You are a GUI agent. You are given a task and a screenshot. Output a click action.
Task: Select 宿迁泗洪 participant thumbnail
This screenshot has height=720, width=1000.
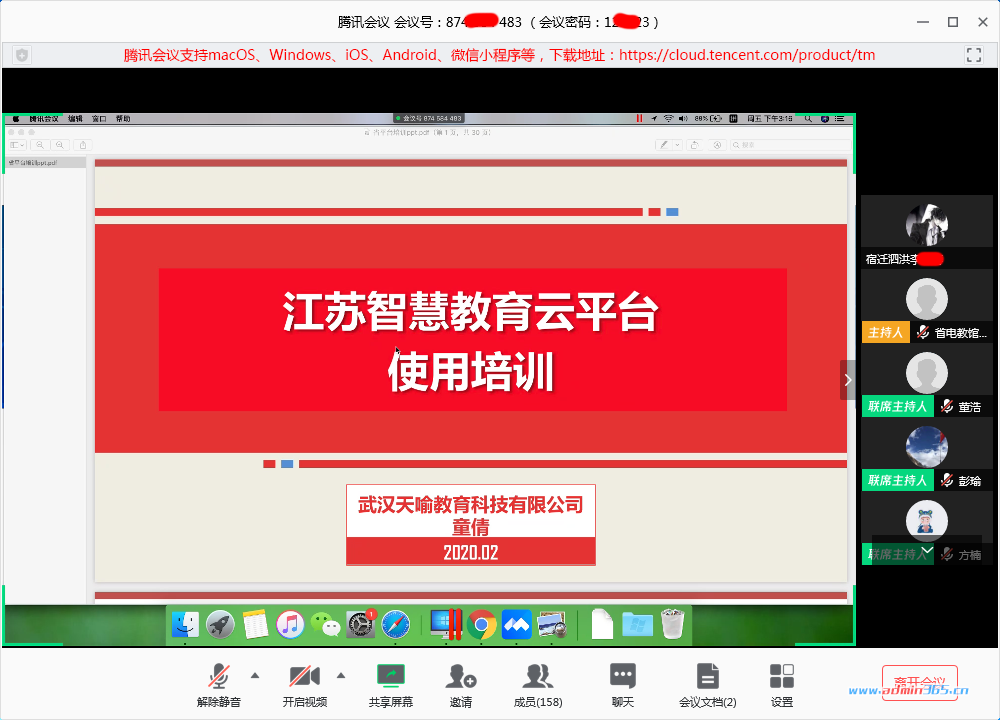coord(927,231)
